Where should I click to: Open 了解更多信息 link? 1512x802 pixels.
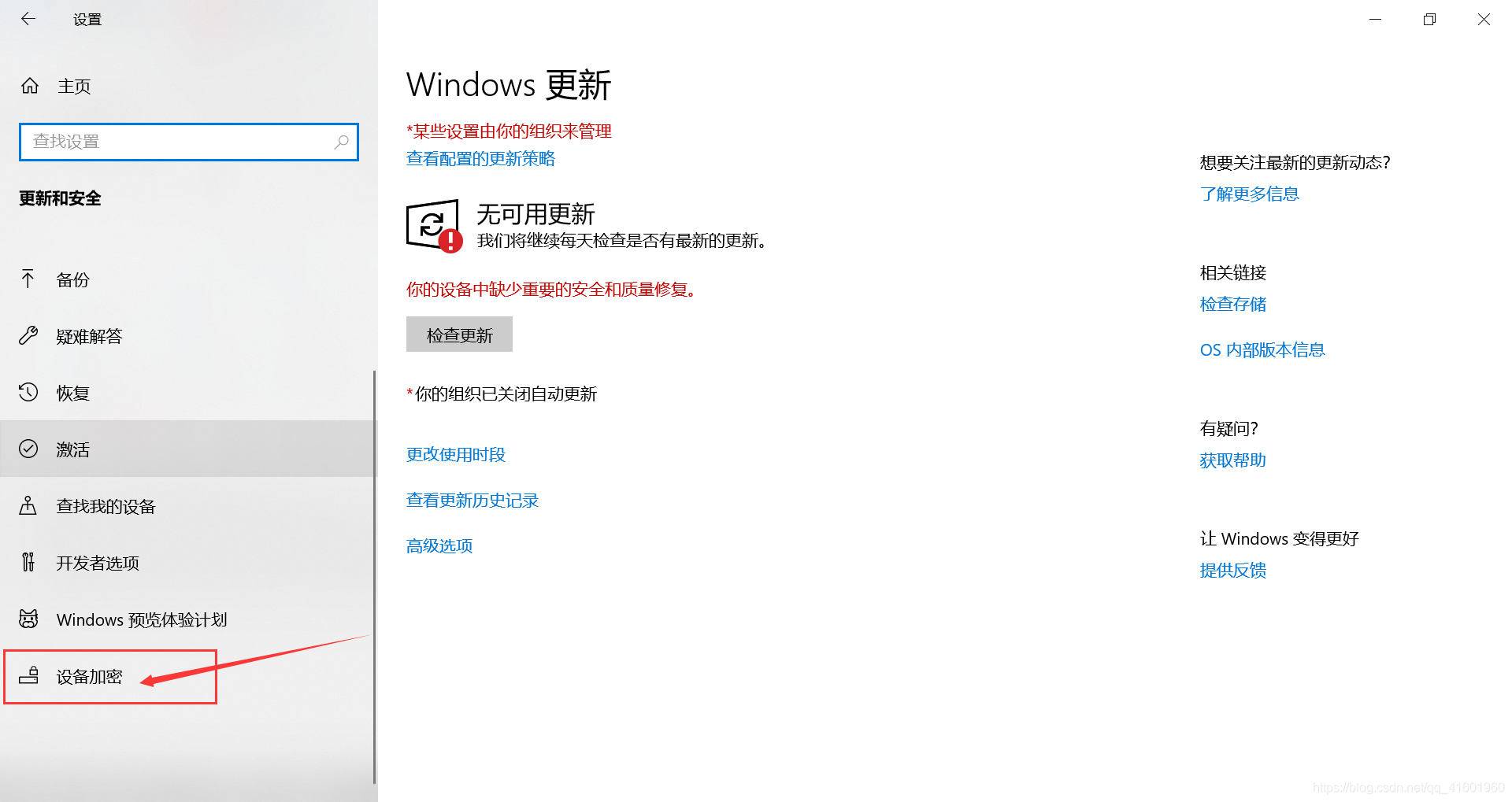coord(1250,194)
